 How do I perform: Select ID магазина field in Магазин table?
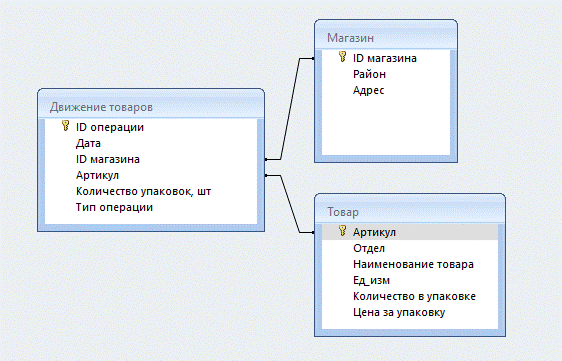(386, 58)
